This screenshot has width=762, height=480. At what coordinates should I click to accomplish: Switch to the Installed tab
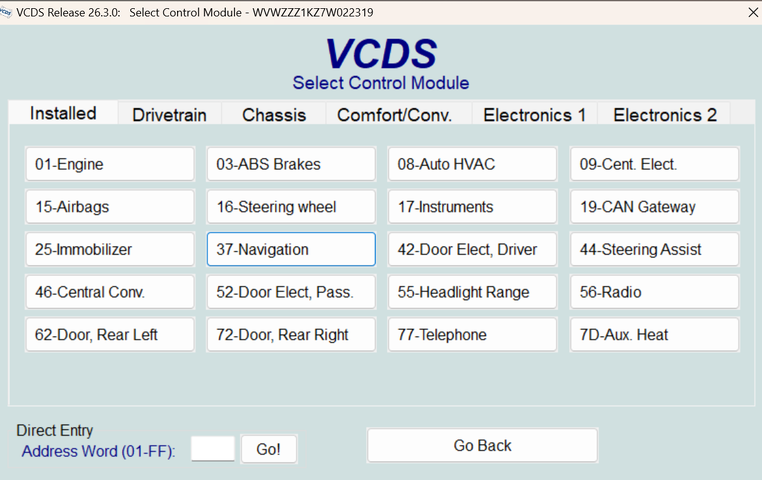(63, 113)
